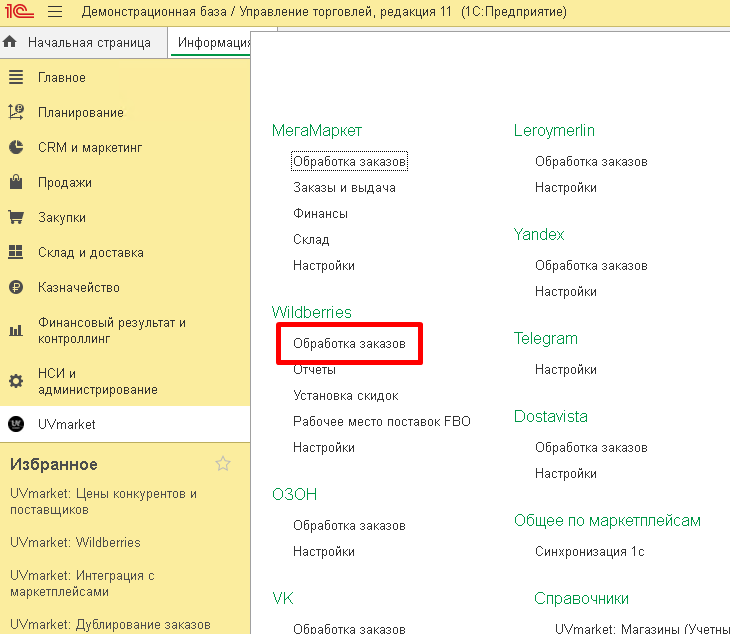Click the CRM и маркетинг pie icon
Image resolution: width=730 pixels, height=634 pixels.
pos(16,147)
